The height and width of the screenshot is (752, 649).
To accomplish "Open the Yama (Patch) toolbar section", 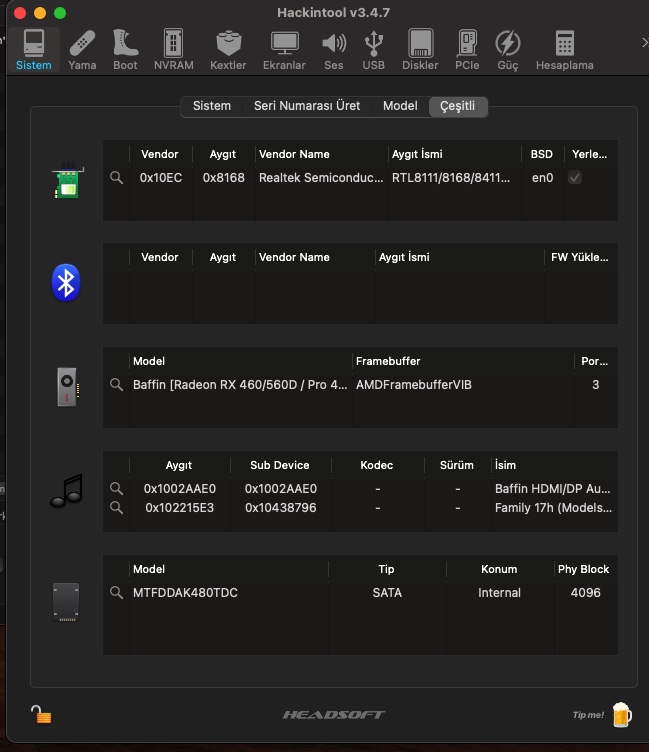I will [x=82, y=49].
